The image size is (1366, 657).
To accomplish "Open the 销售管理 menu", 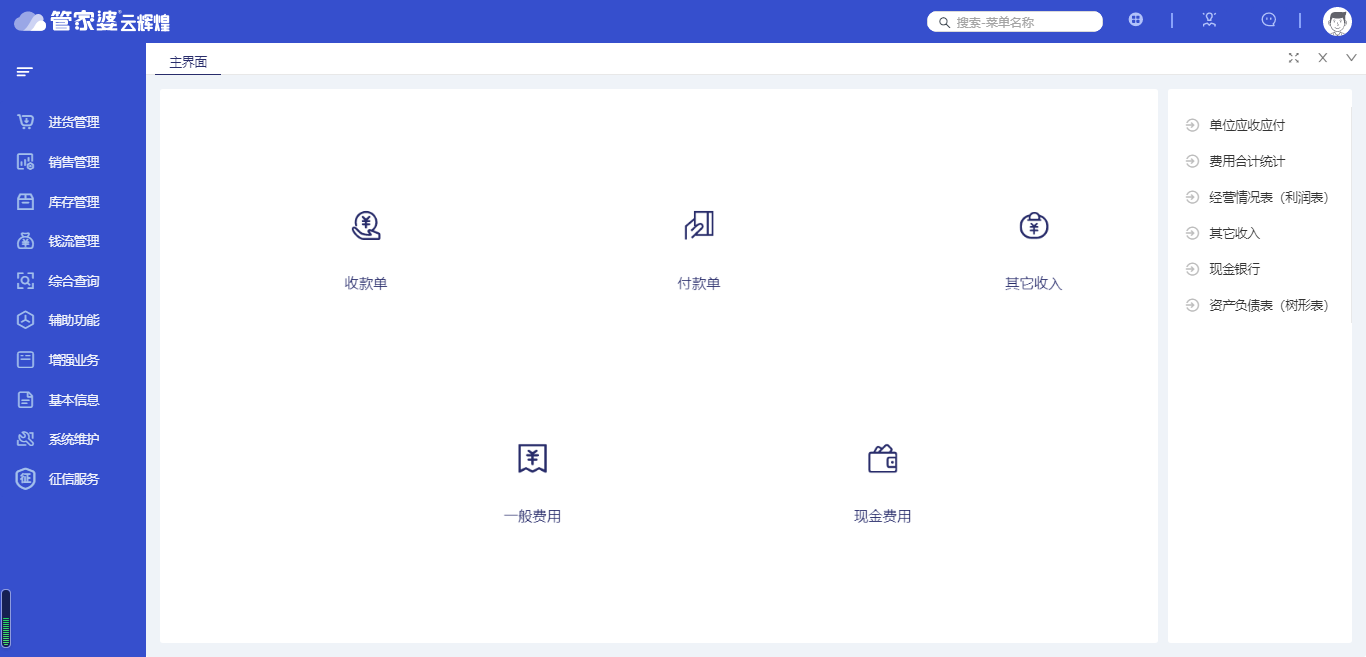I will (x=73, y=162).
